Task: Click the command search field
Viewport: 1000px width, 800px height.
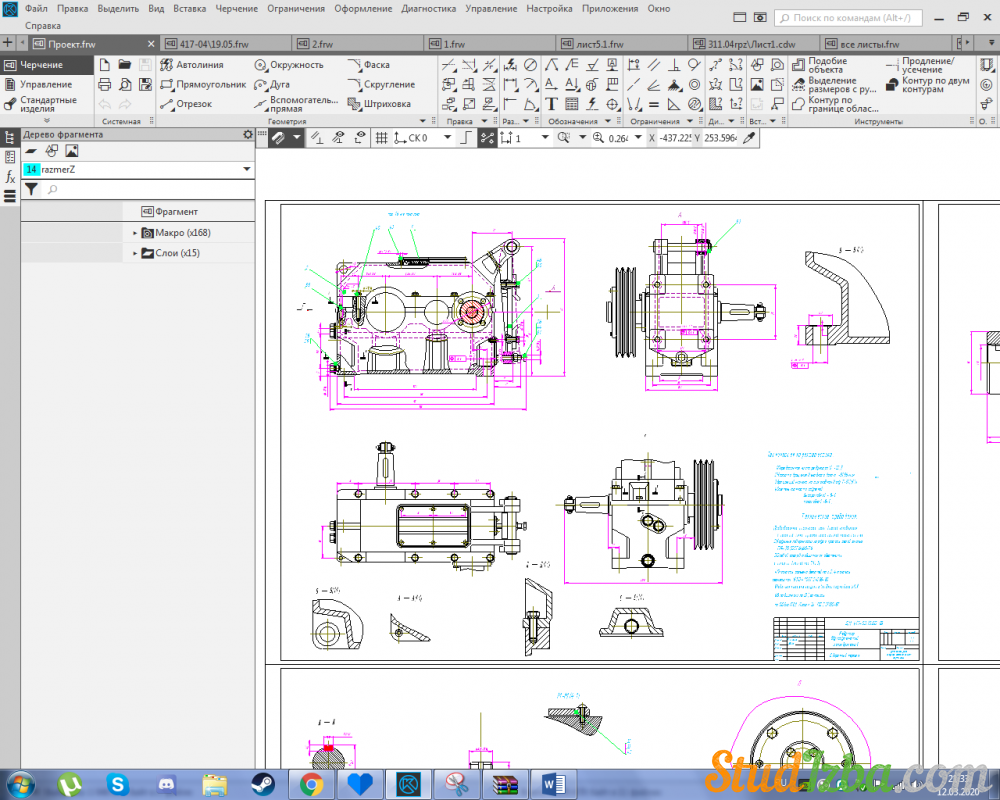Action: coord(850,18)
